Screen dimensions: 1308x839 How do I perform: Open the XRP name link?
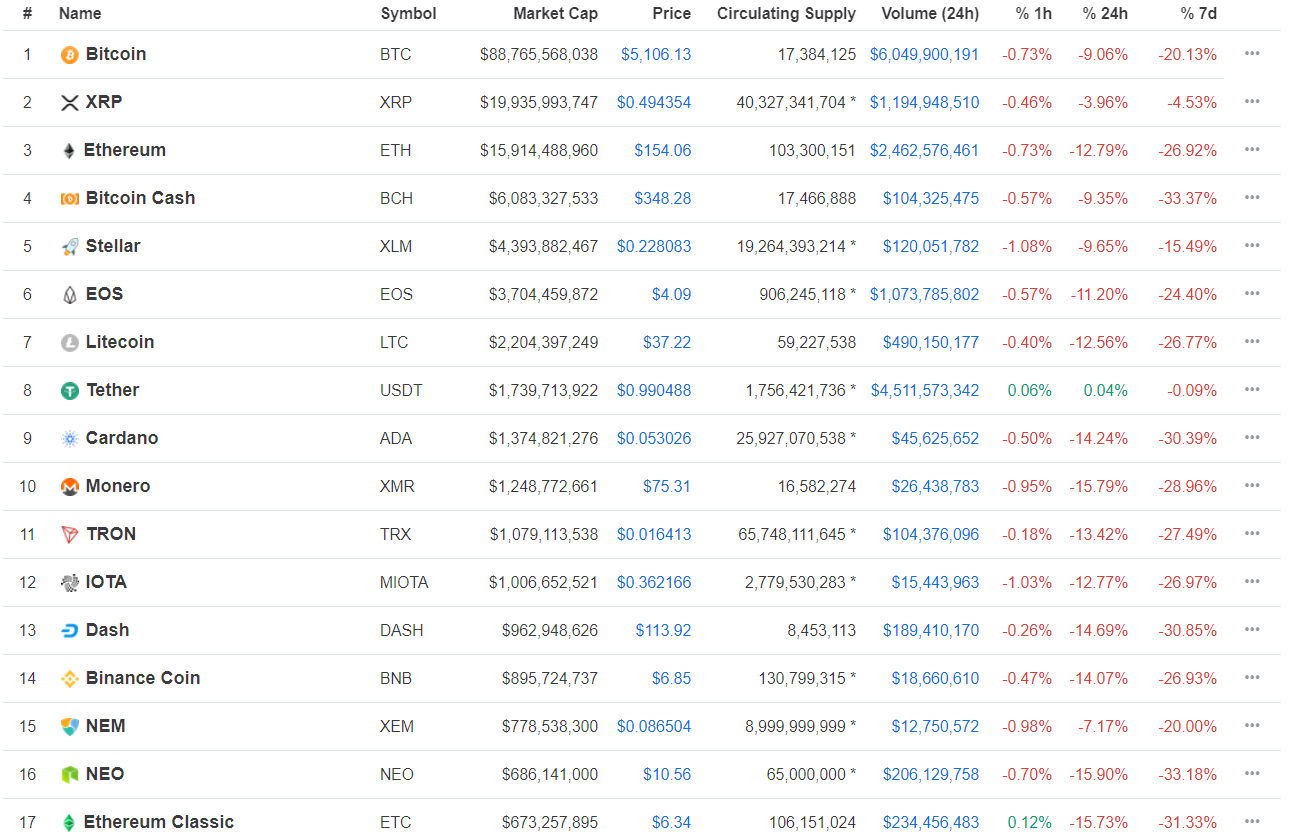[104, 102]
